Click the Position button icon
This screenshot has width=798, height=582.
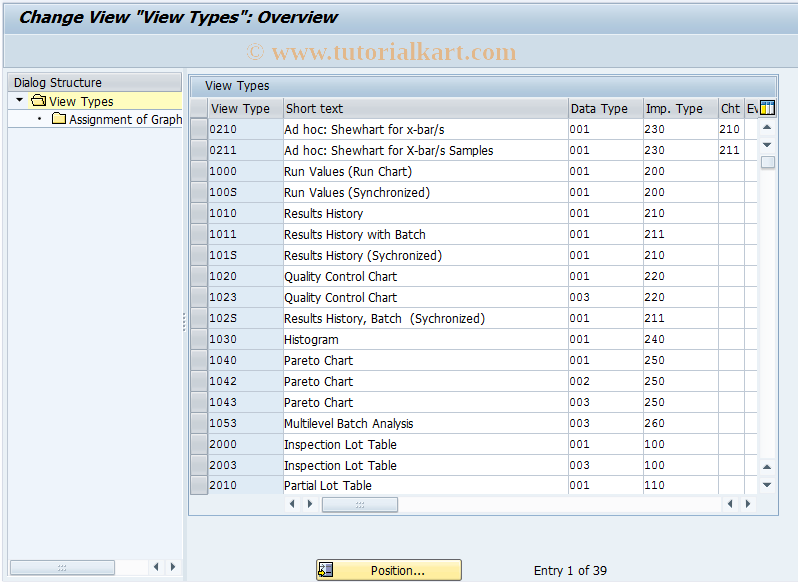(326, 570)
